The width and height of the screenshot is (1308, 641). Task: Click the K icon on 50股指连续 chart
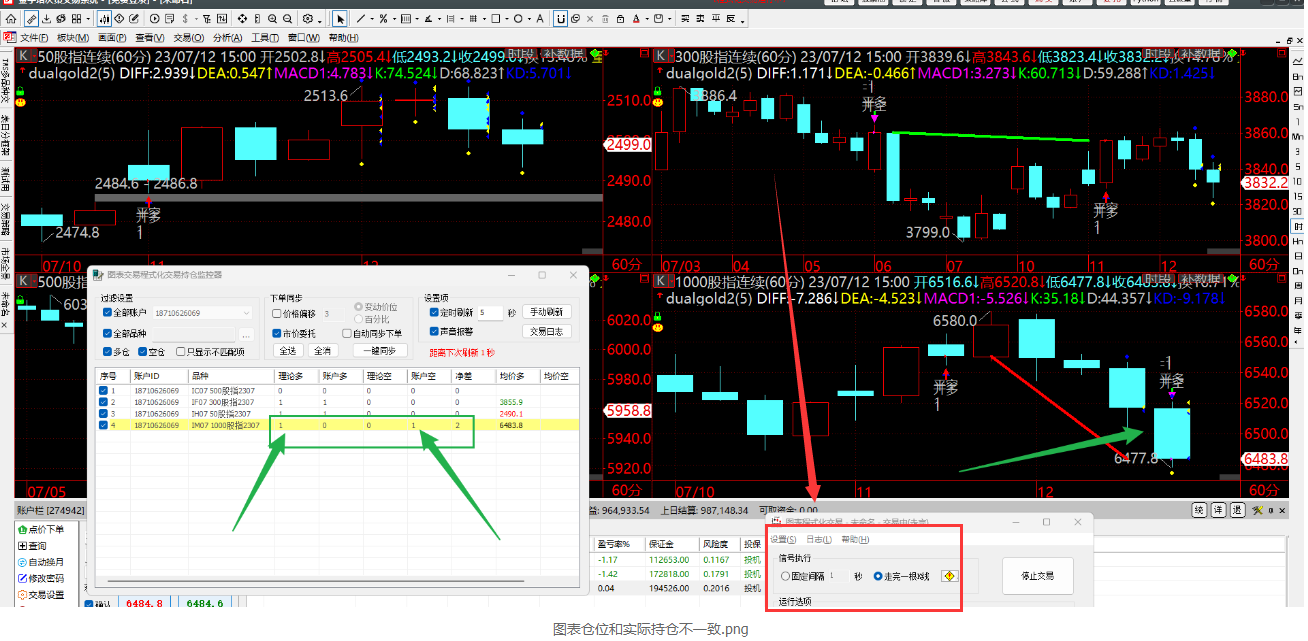(x=22, y=56)
